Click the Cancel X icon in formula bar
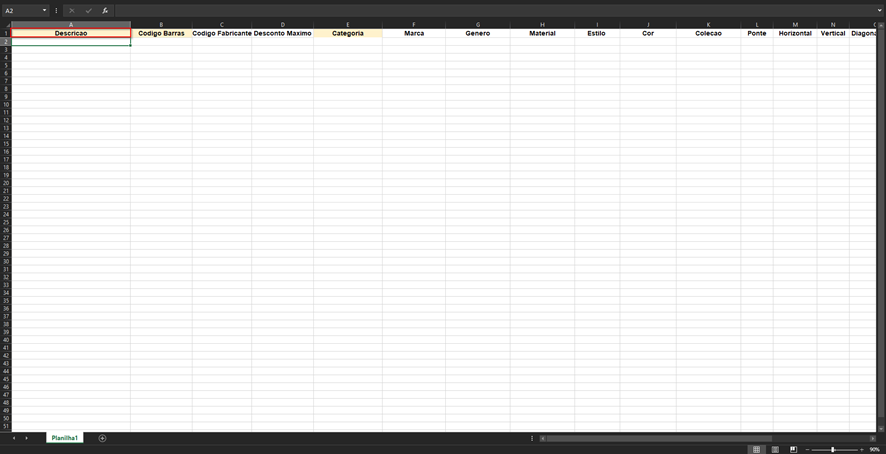This screenshot has width=886, height=454. [72, 10]
